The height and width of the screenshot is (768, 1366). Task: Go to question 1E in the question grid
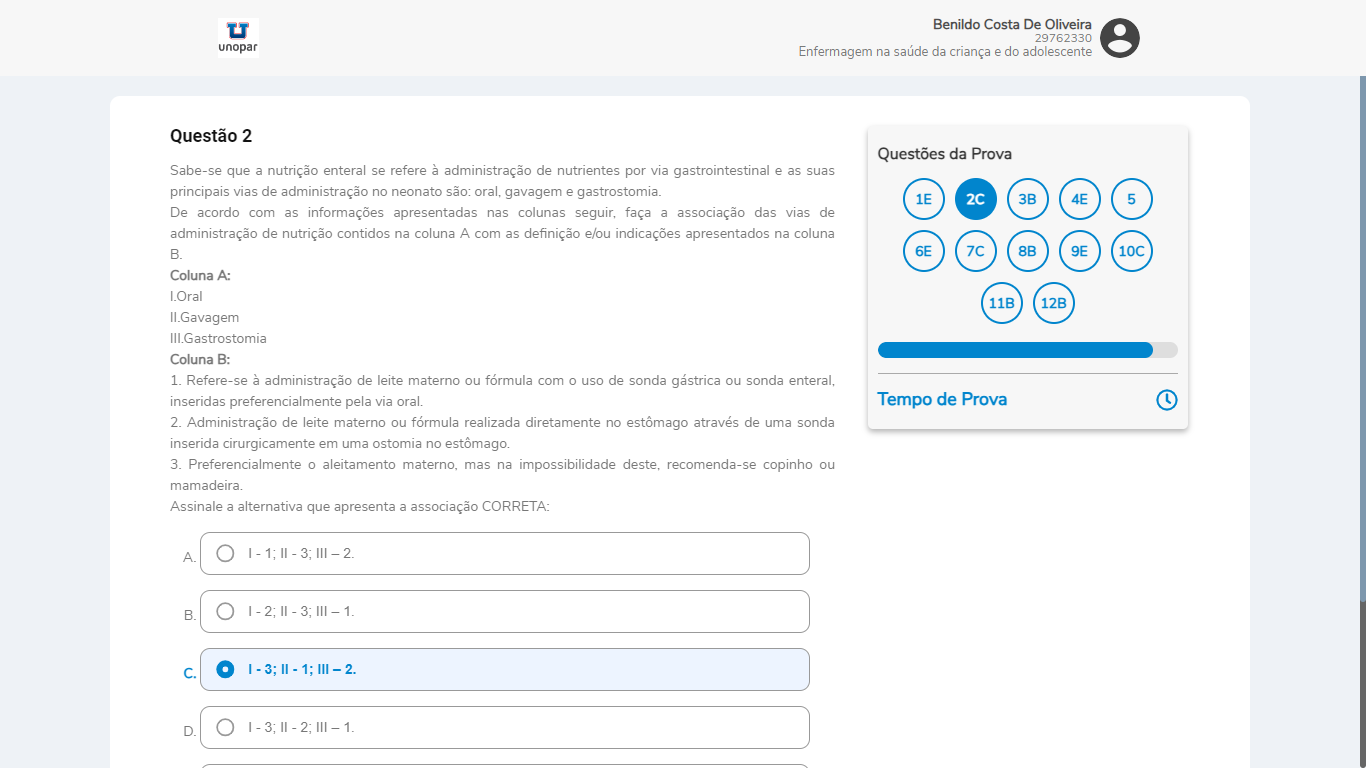923,199
